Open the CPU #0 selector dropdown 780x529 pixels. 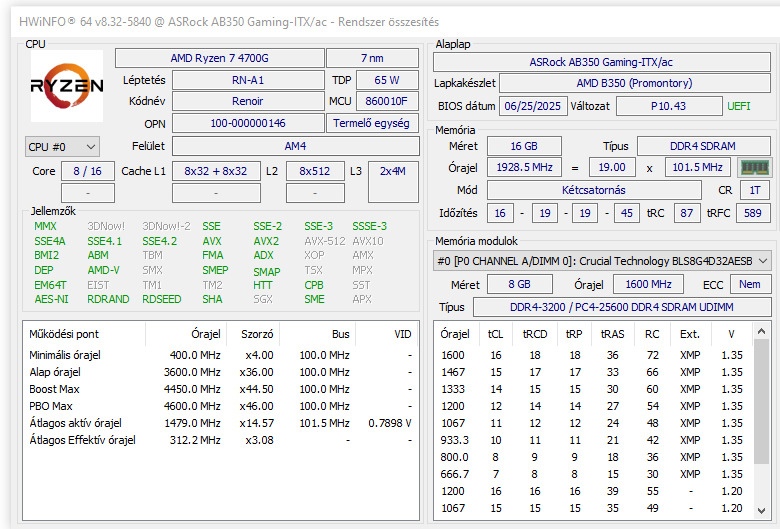[62, 147]
